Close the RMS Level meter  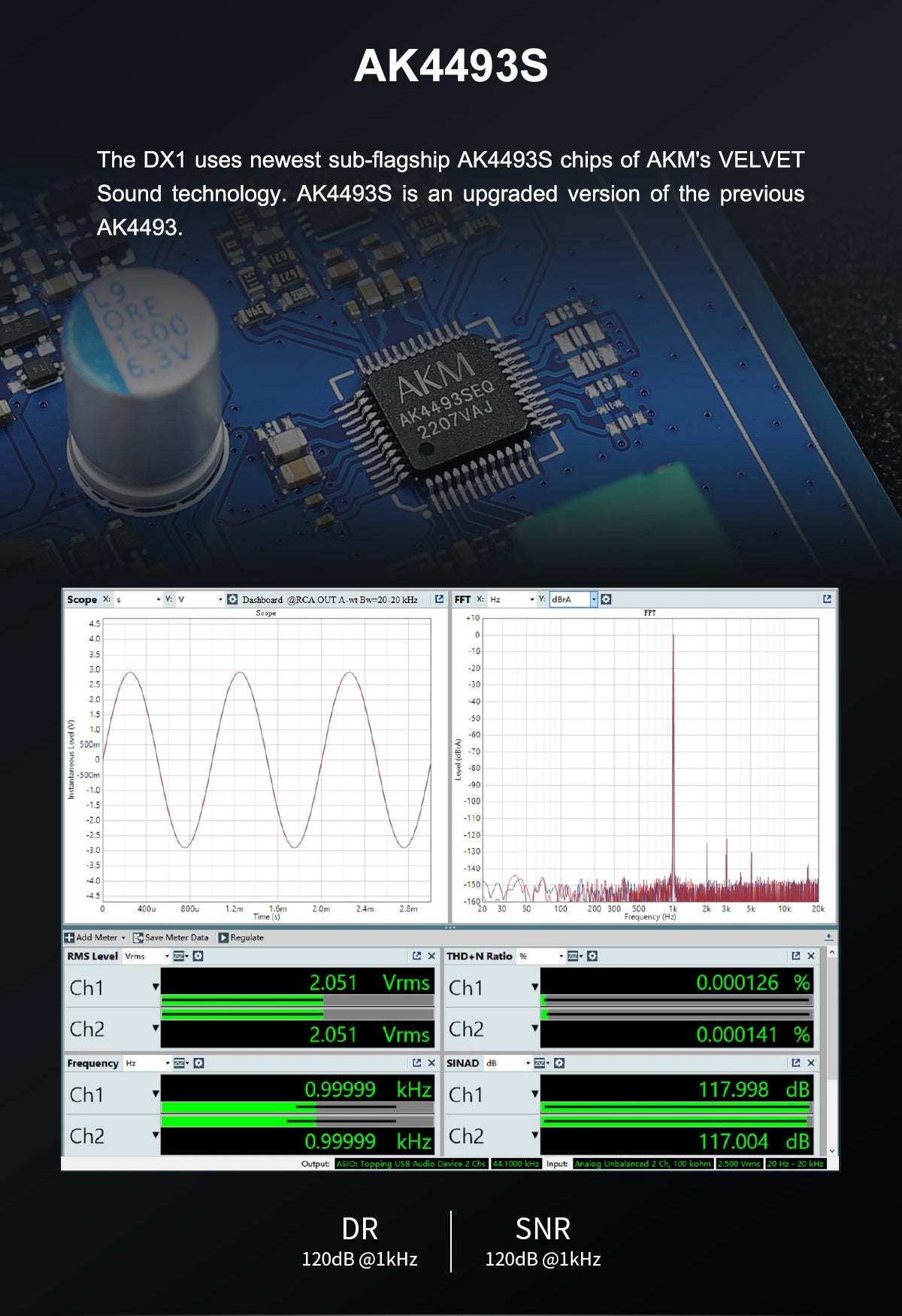(x=431, y=956)
